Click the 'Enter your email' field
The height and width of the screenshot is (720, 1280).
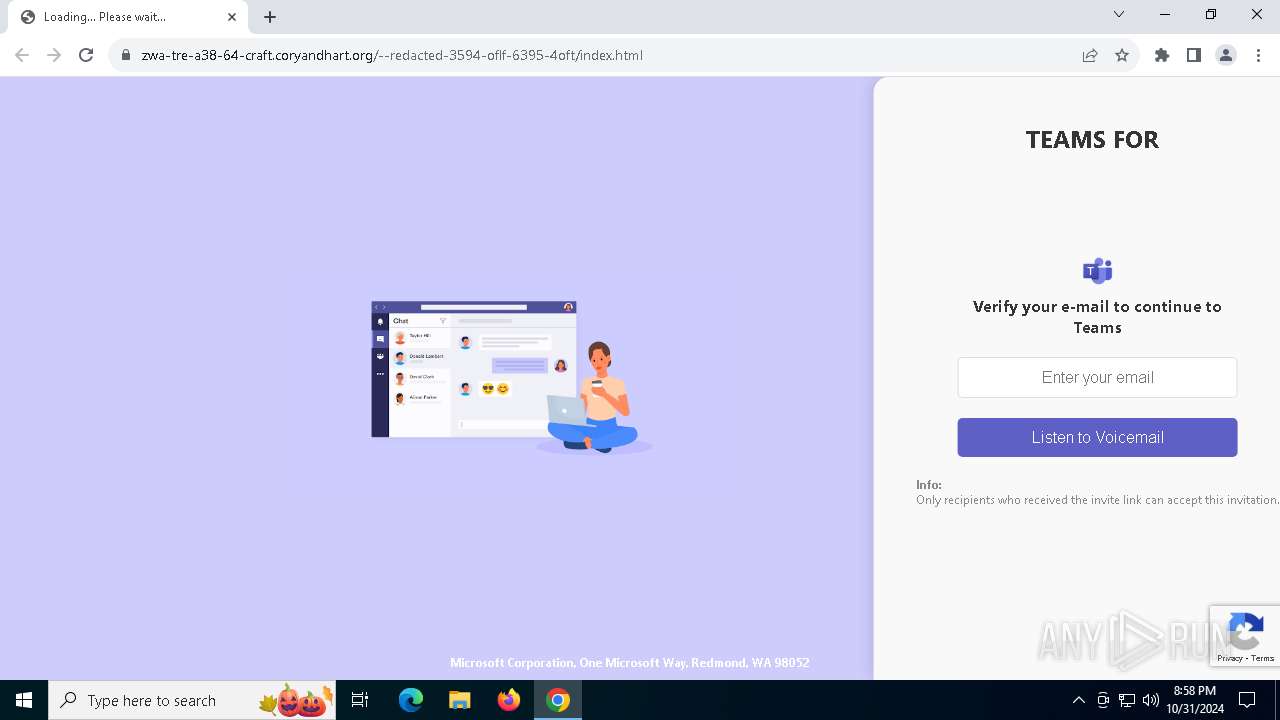(x=1097, y=377)
